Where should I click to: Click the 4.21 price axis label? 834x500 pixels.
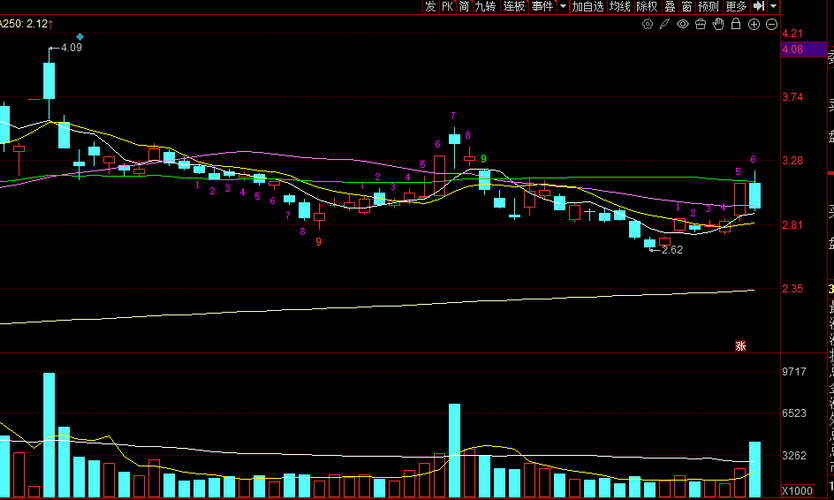pyautogui.click(x=793, y=34)
